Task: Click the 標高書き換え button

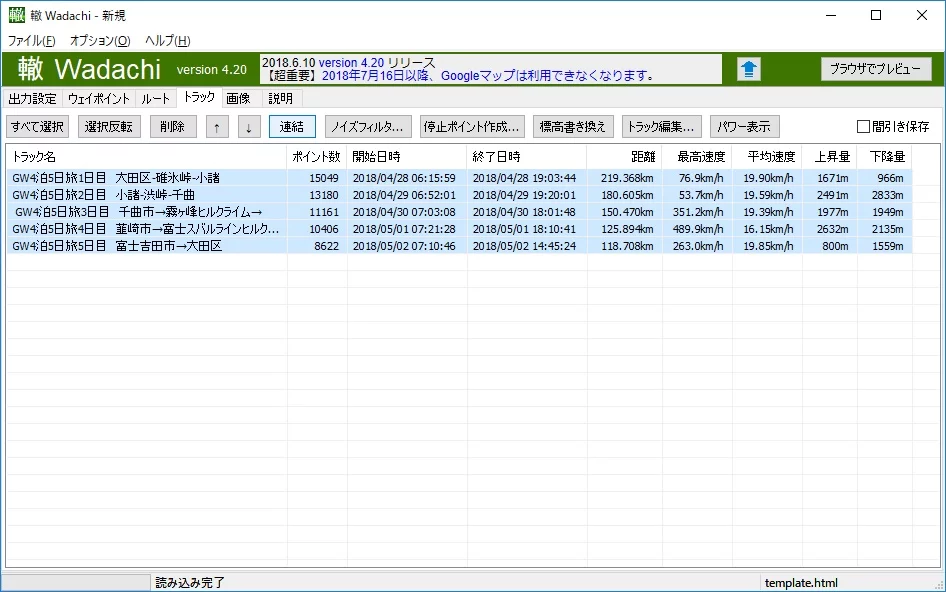Action: [573, 127]
